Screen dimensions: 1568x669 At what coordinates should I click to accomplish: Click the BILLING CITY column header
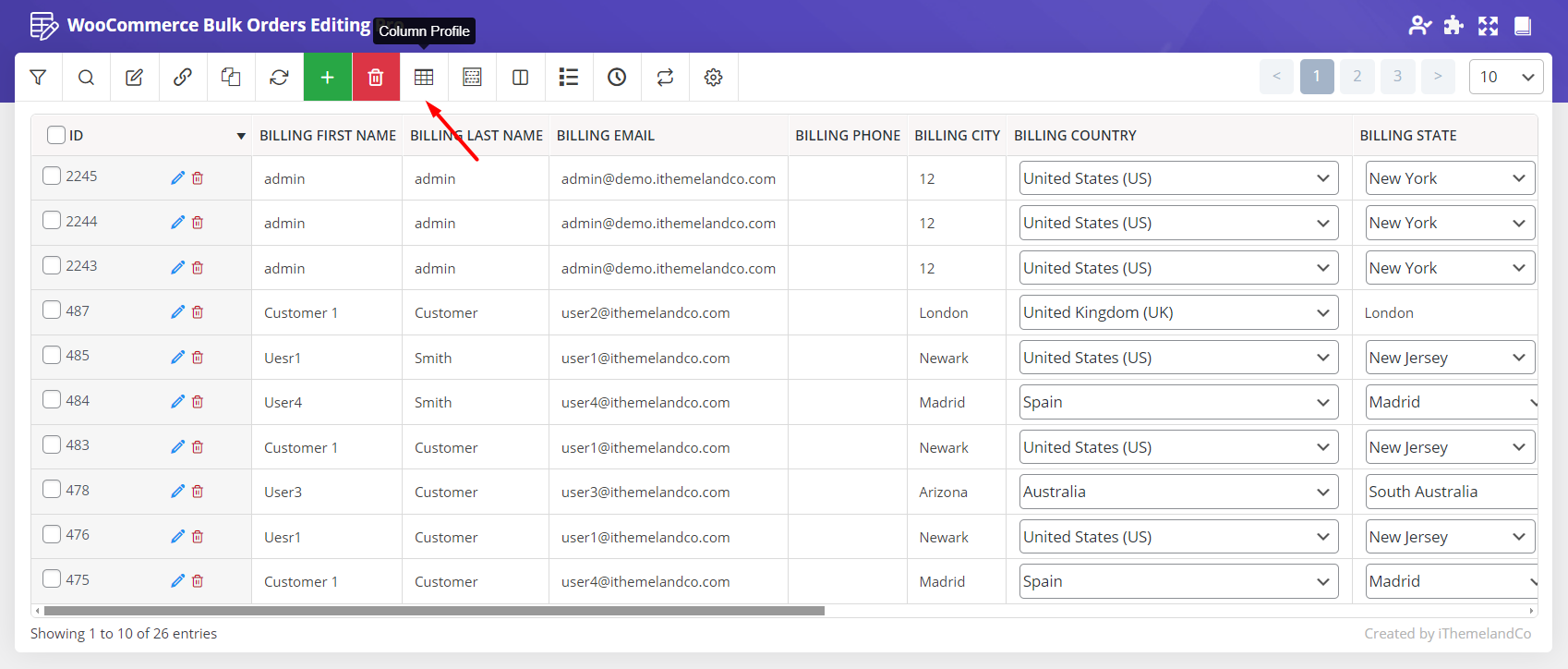pyautogui.click(x=958, y=136)
